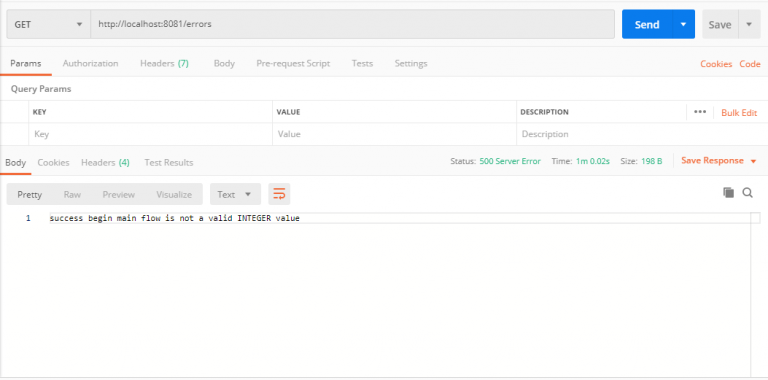The height and width of the screenshot is (380, 768).
Task: Open the three-dots options in params table
Action: pos(700,112)
